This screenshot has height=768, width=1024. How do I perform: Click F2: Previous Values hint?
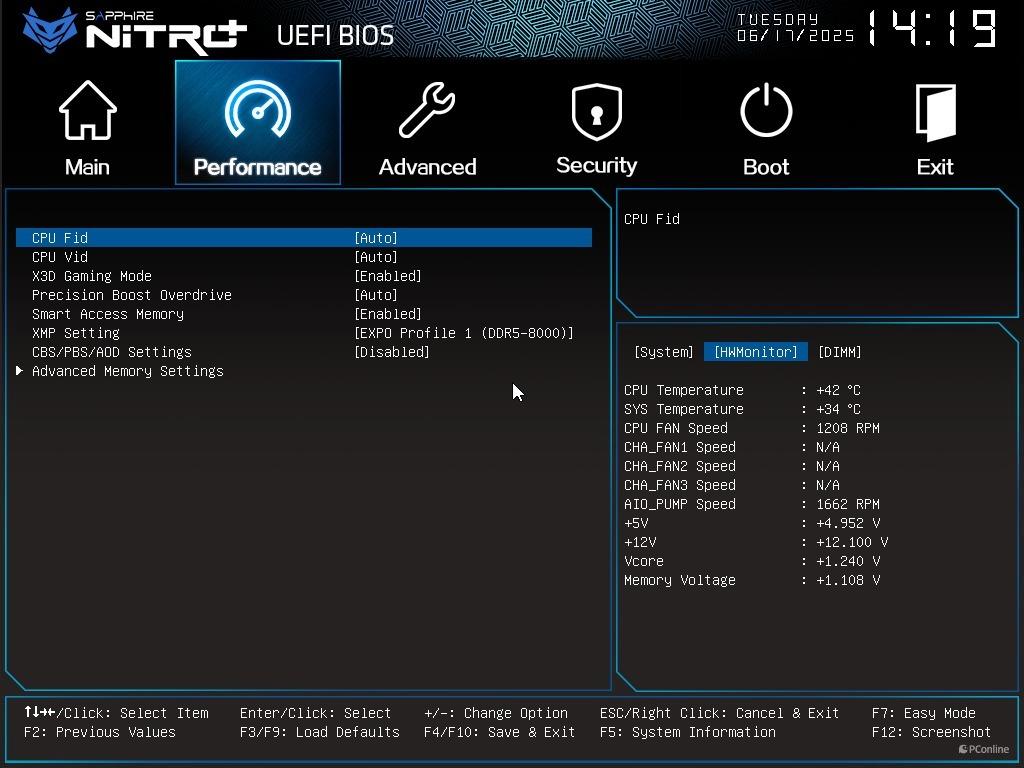tap(100, 732)
